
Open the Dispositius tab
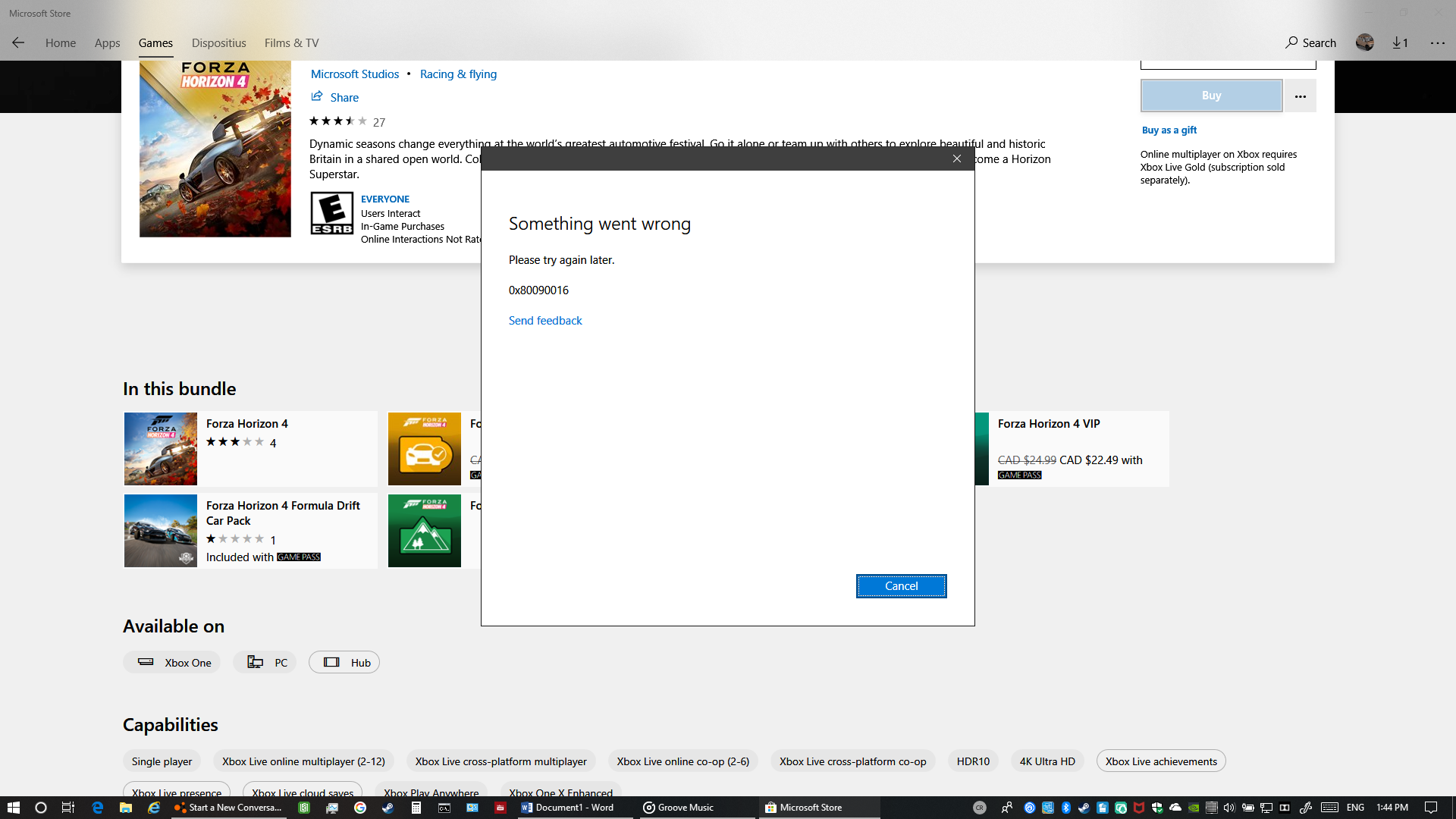(219, 43)
